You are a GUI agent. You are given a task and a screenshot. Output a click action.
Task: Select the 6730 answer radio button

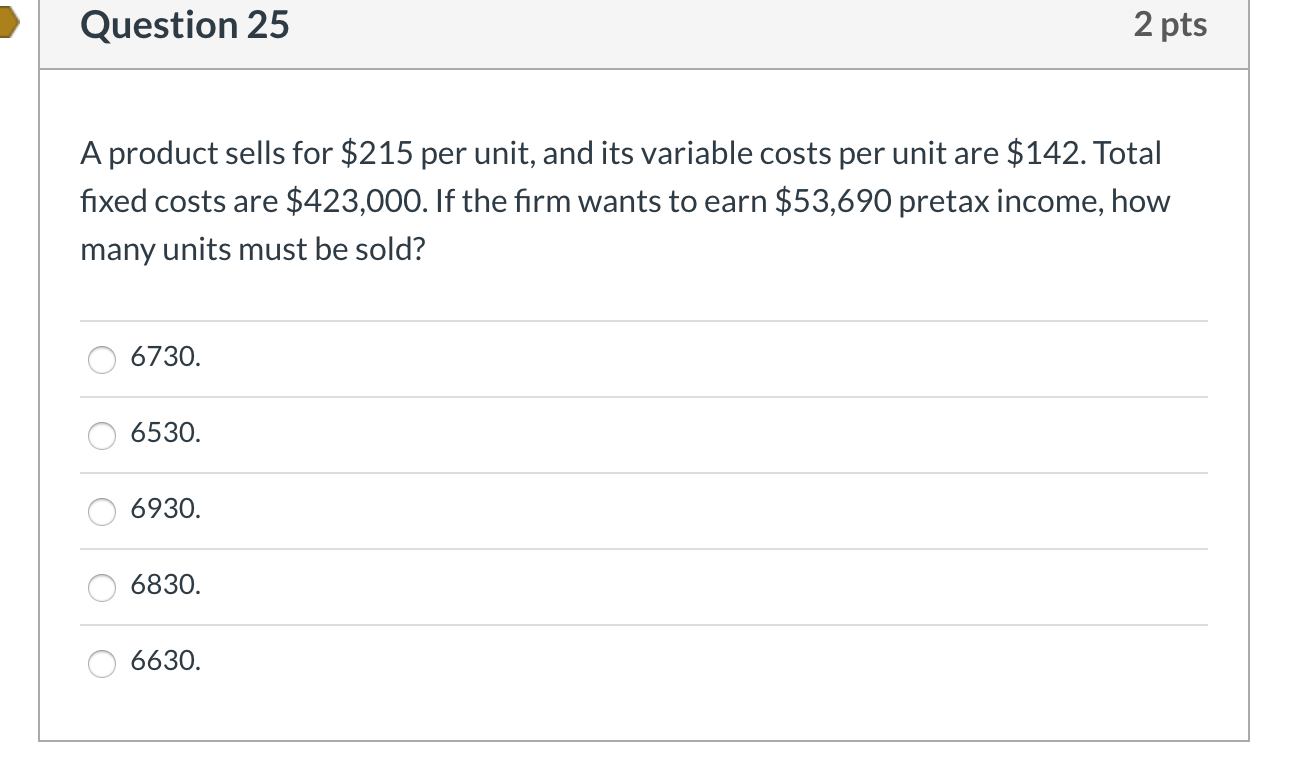(101, 360)
